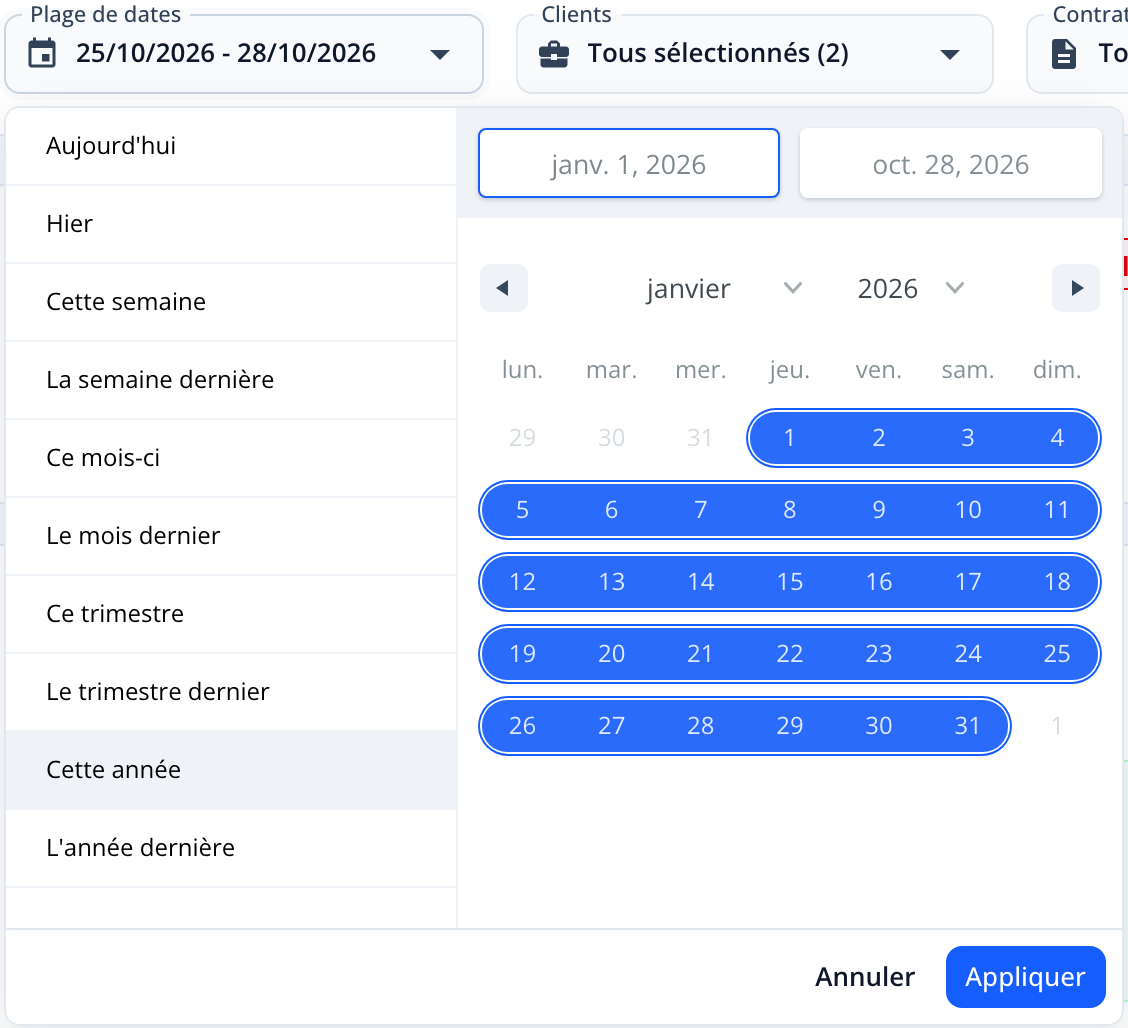This screenshot has height=1028, width=1128.
Task: Select day 10 in the calendar
Action: click(968, 510)
